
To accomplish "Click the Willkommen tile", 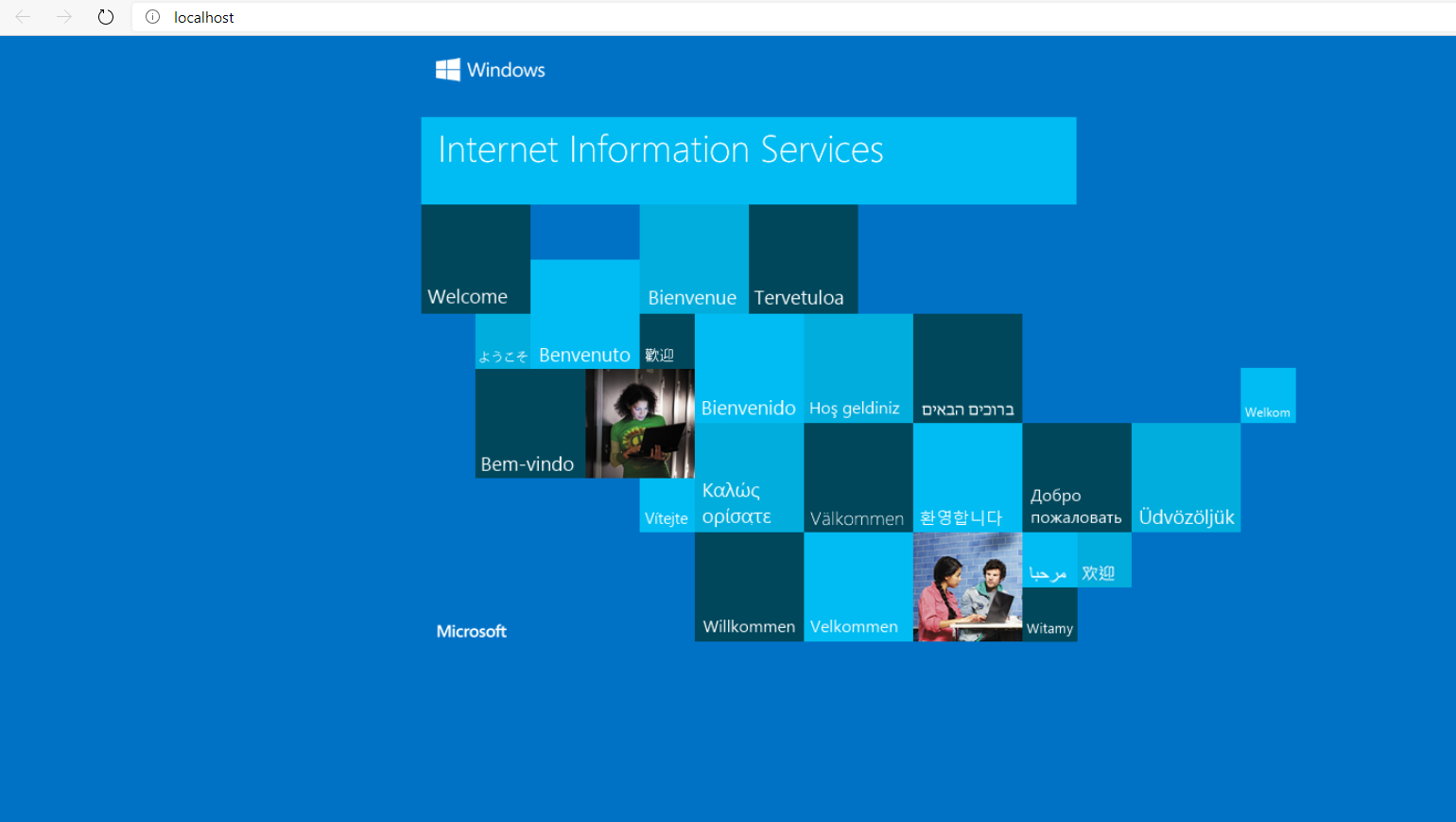I will tap(749, 586).
